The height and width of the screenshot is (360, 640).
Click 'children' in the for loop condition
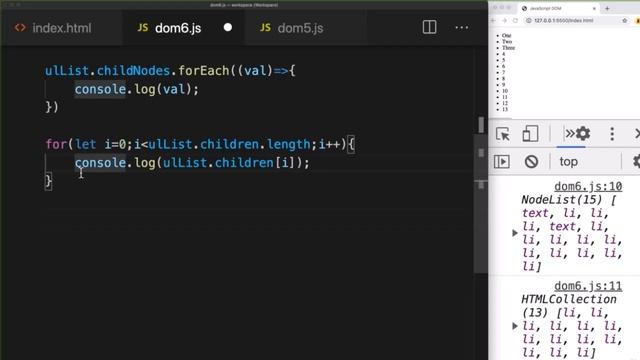click(x=229, y=144)
